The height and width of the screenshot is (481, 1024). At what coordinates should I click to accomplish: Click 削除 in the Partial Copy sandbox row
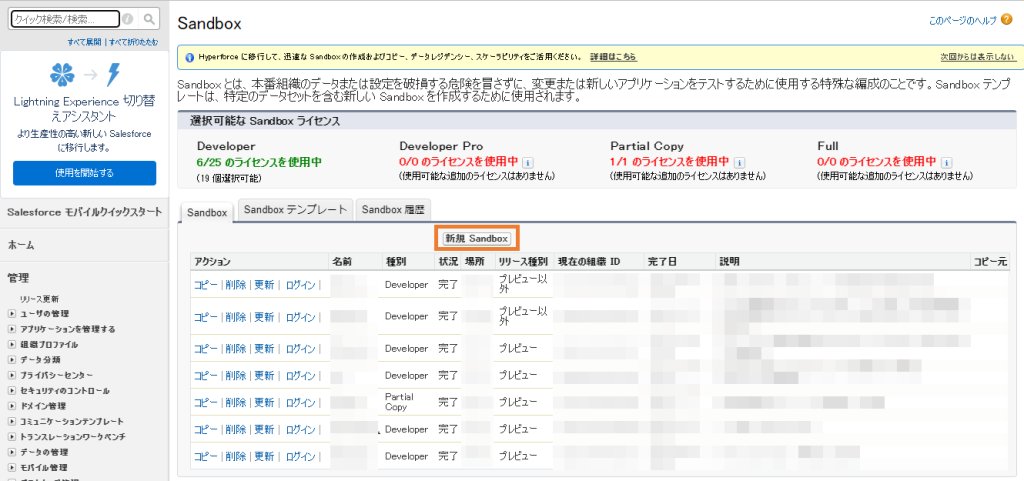click(236, 402)
